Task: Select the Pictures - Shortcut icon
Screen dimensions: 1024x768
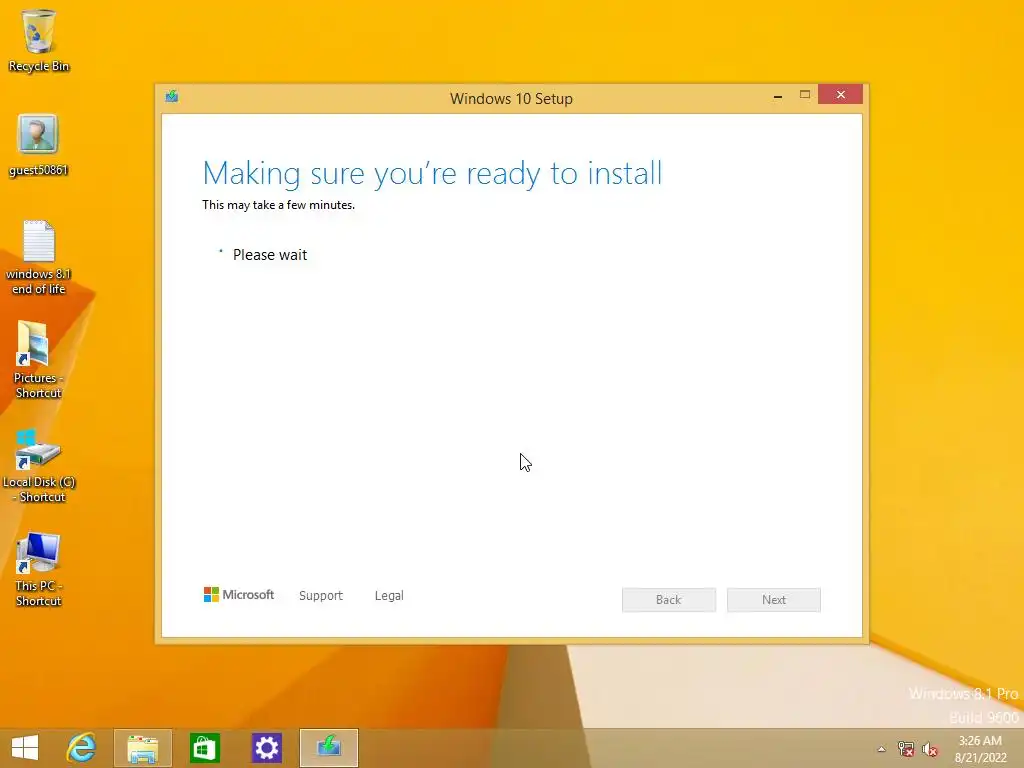Action: [x=39, y=359]
